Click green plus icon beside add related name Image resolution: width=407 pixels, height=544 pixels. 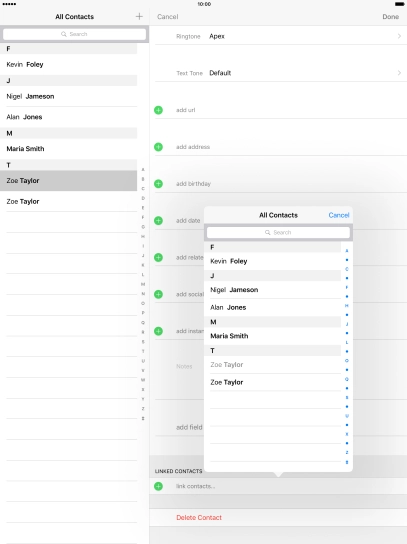pos(158,257)
